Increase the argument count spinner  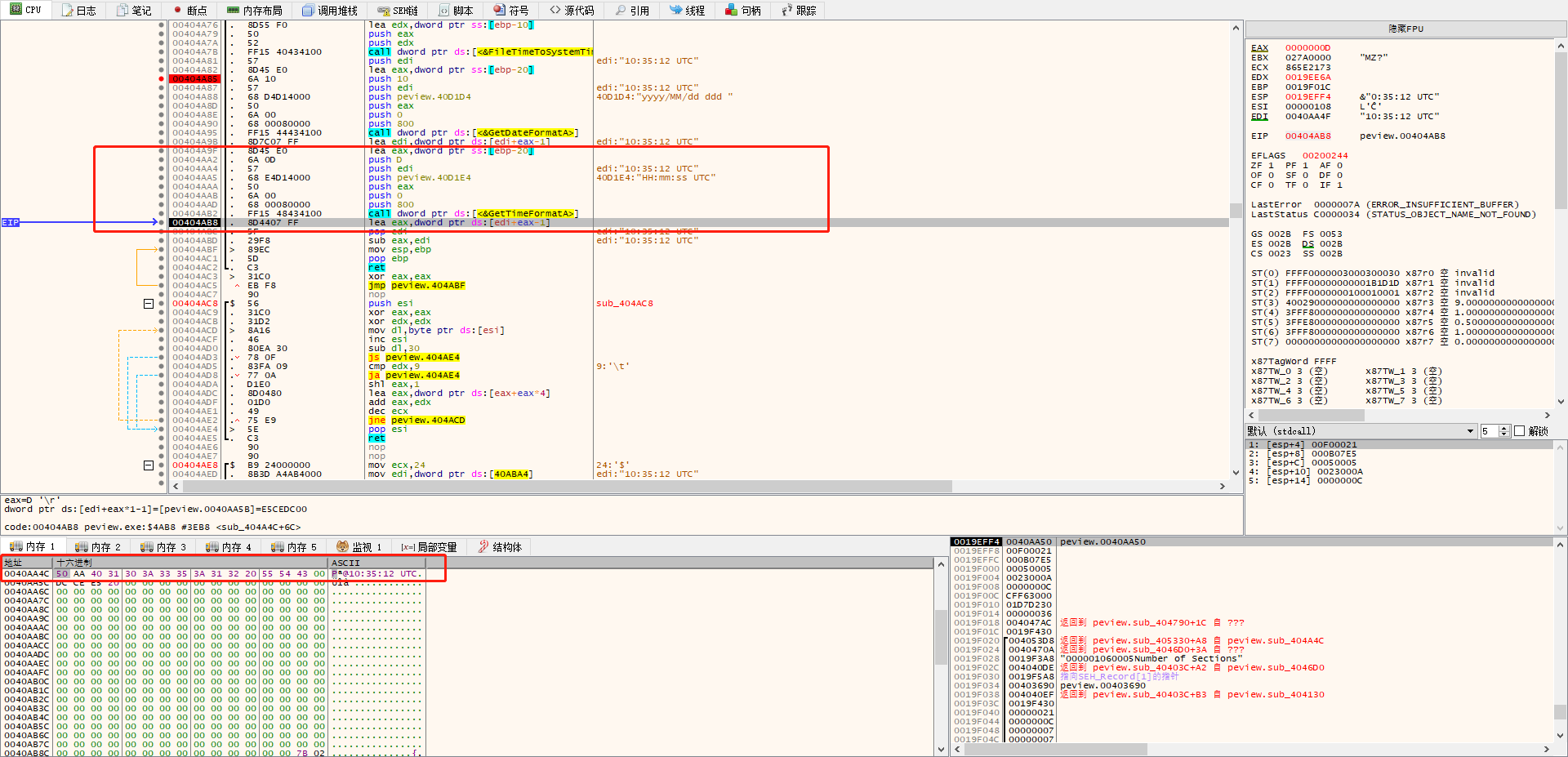[x=1504, y=428]
